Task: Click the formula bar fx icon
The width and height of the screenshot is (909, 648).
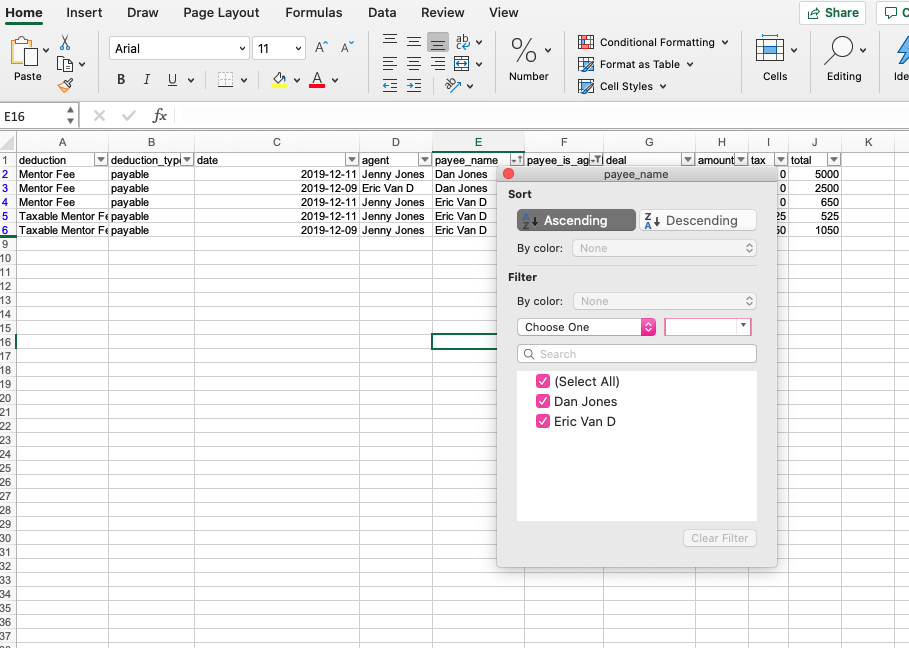Action: [x=159, y=116]
